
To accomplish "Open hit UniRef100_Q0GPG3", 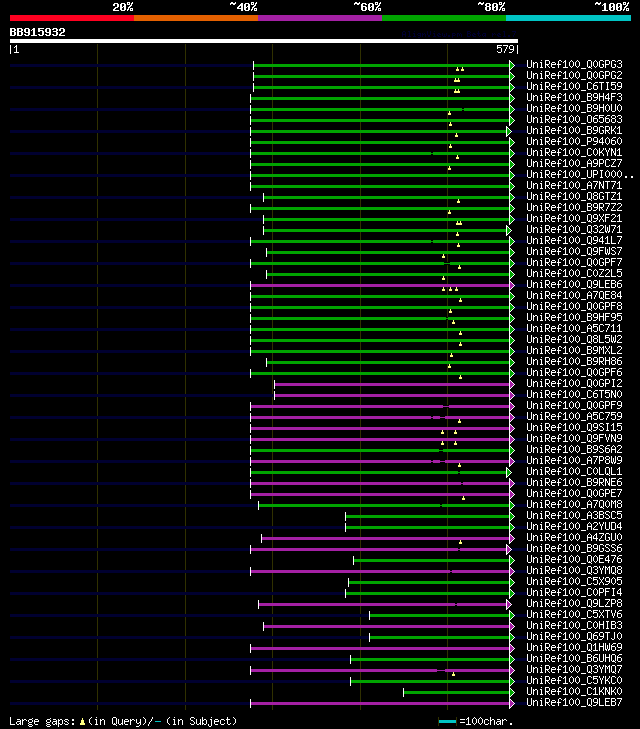I will tap(574, 64).
